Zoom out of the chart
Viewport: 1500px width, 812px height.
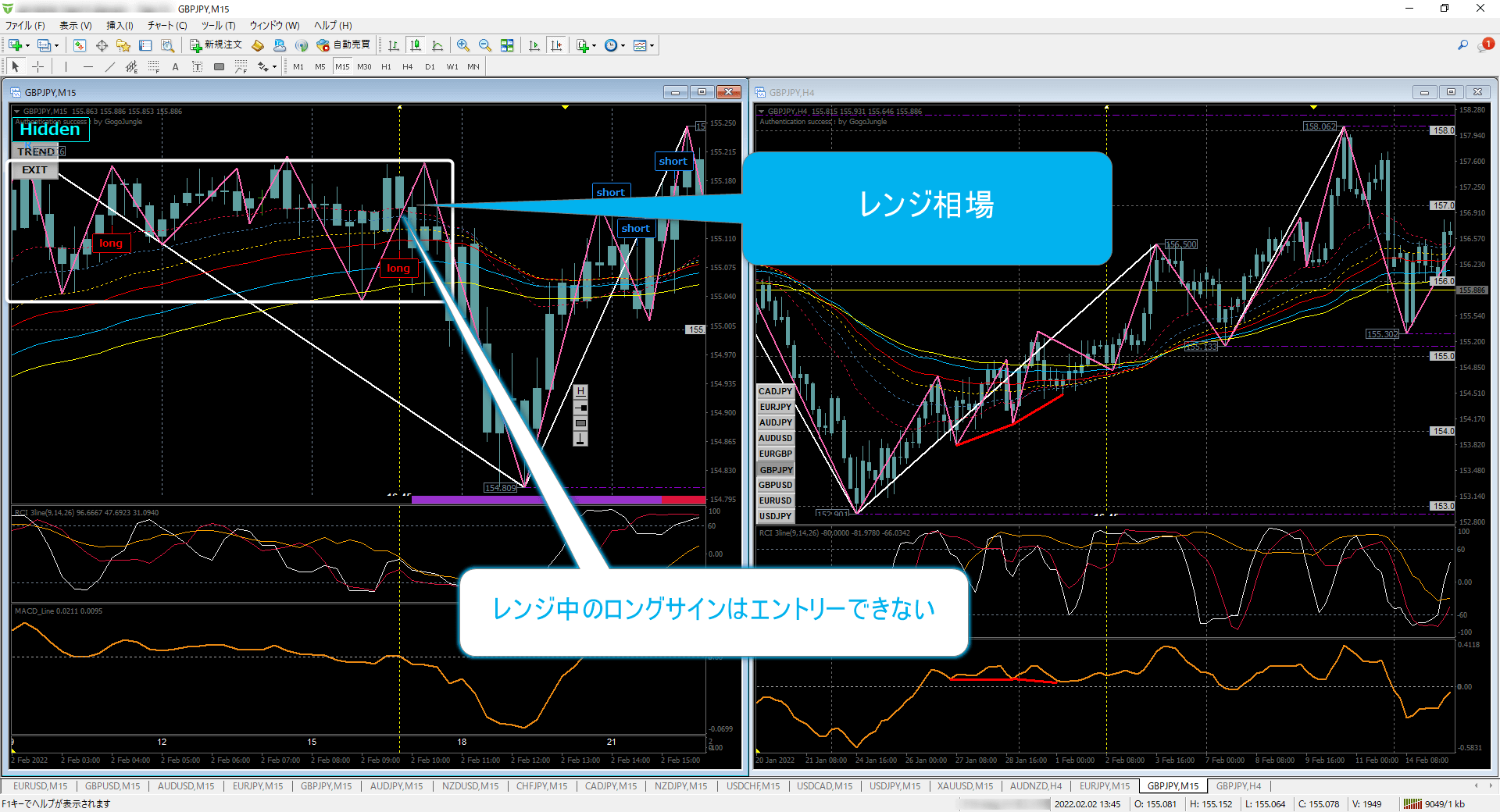pyautogui.click(x=485, y=45)
